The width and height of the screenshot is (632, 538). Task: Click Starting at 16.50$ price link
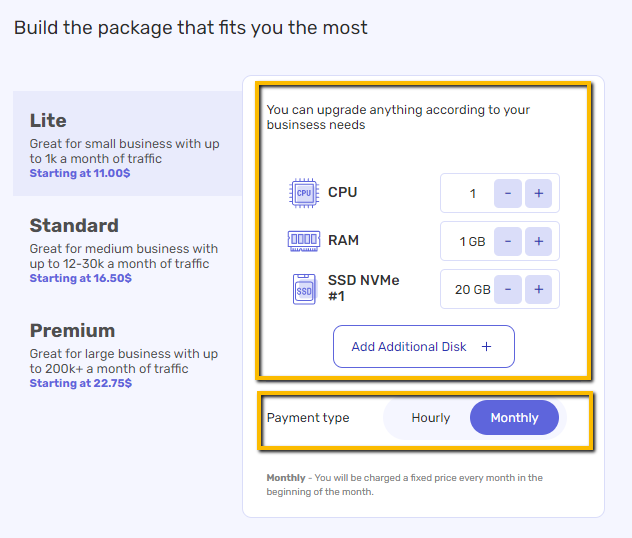(x=81, y=278)
